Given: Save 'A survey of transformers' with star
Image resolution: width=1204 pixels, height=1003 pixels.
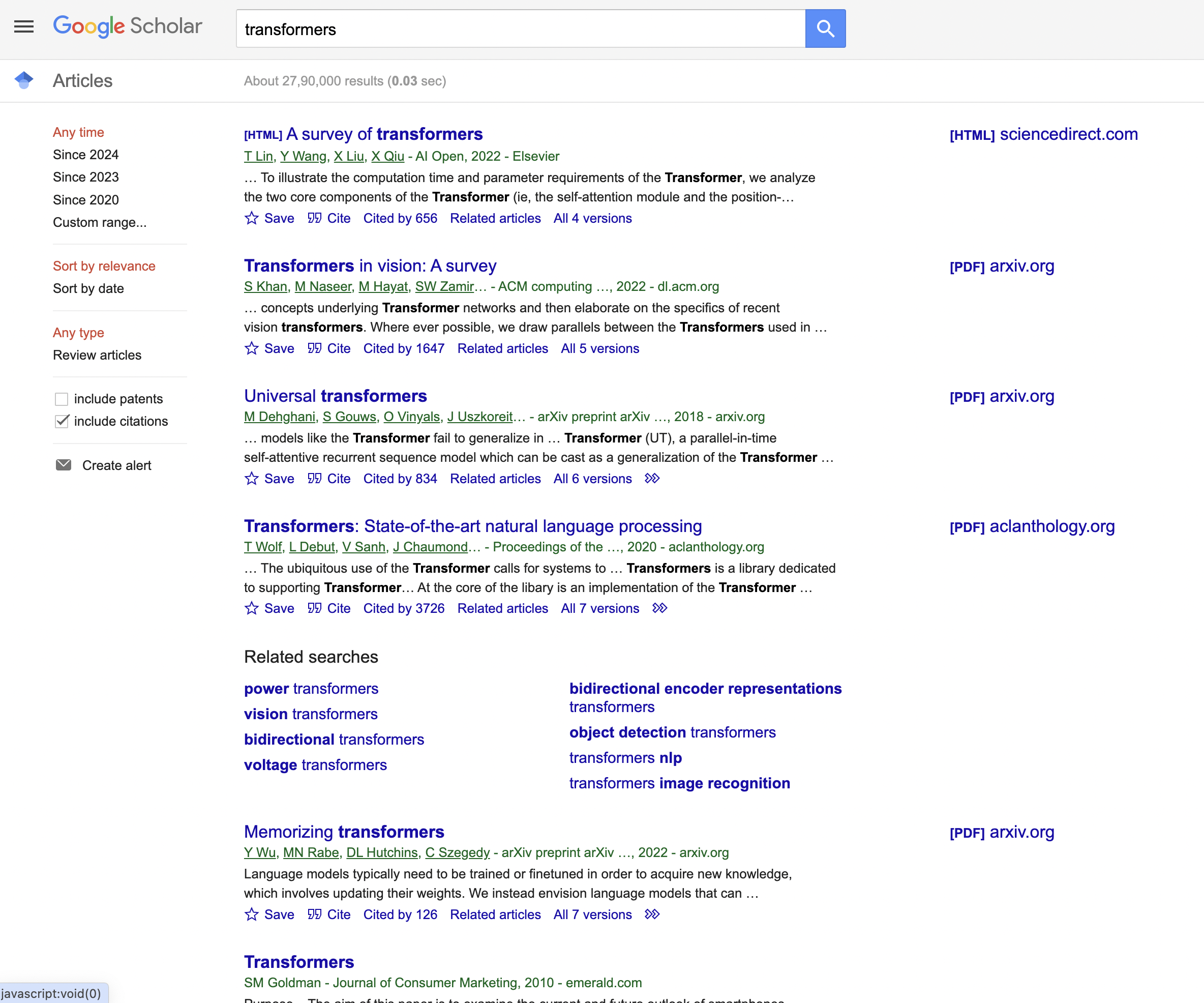Looking at the screenshot, I should coord(269,219).
